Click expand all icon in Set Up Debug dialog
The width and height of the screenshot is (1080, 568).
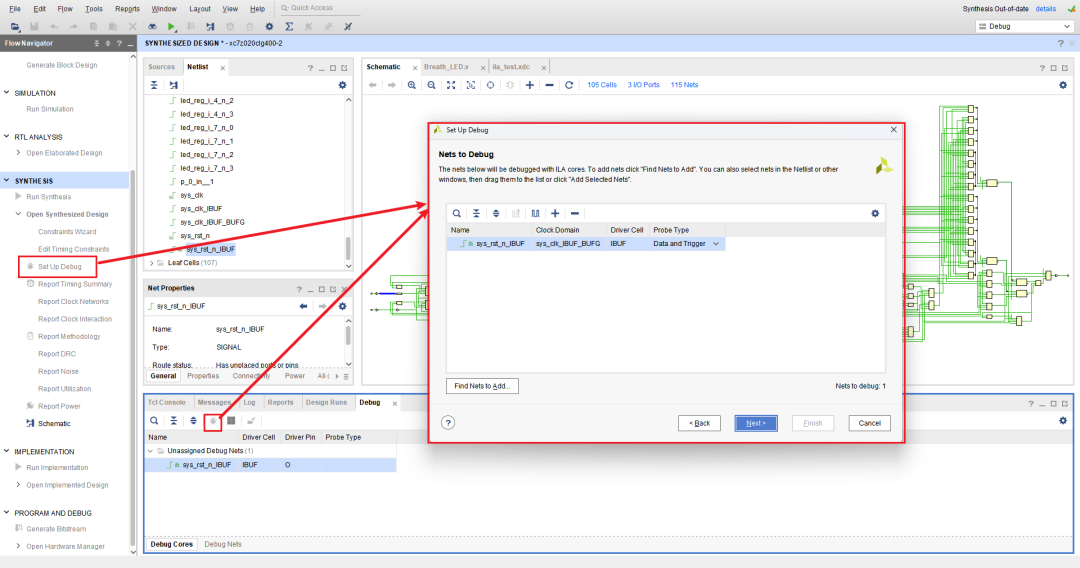tap(496, 213)
